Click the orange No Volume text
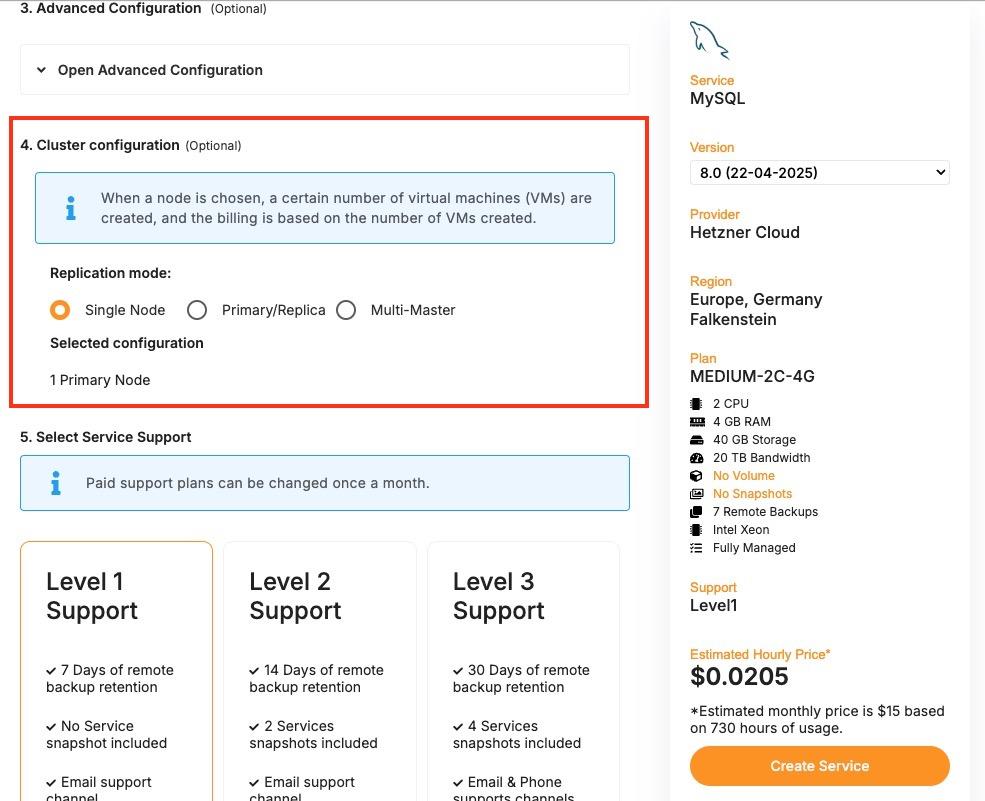The image size is (985, 801). tap(744, 475)
